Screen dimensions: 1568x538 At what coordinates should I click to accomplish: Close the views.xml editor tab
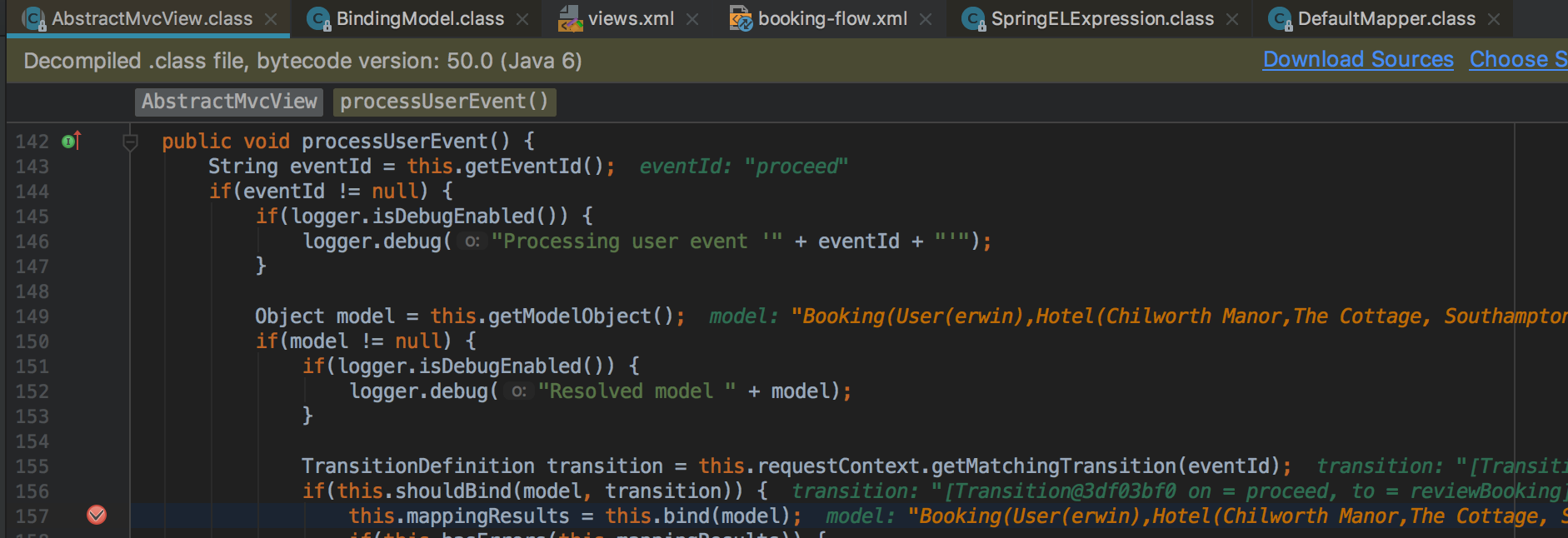point(692,19)
